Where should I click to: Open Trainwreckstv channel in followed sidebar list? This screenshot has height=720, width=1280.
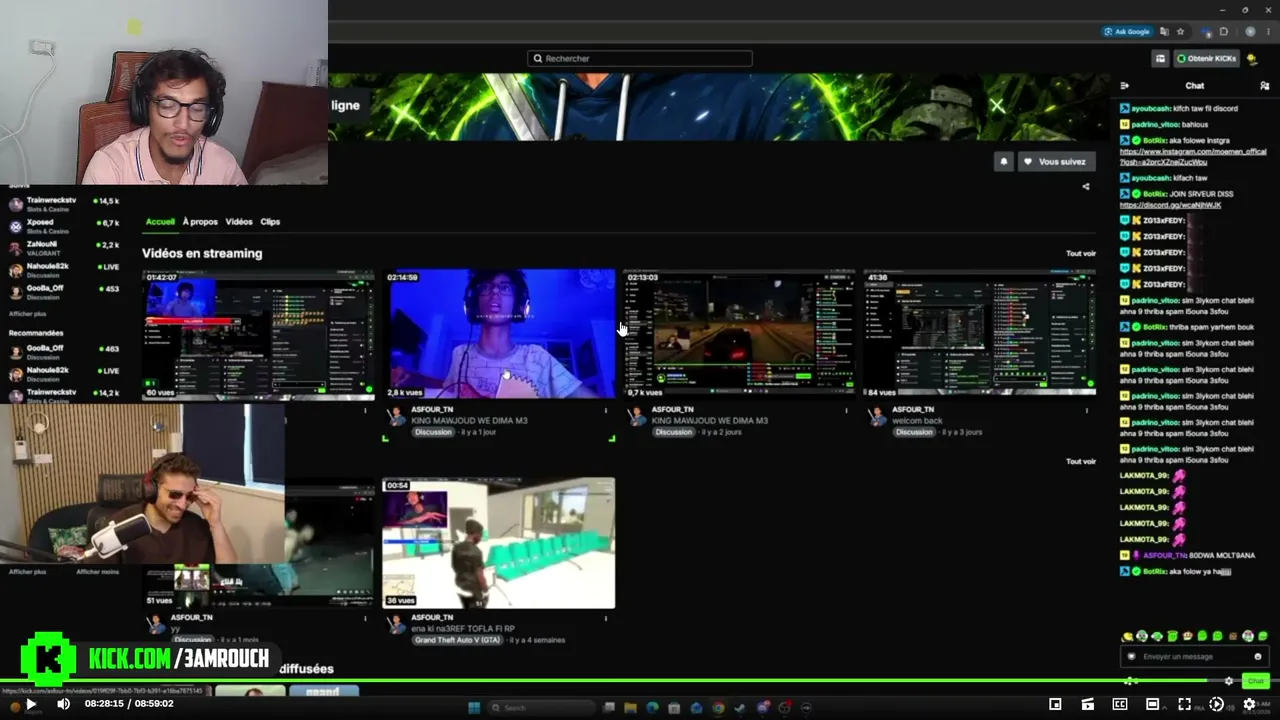pos(62,203)
